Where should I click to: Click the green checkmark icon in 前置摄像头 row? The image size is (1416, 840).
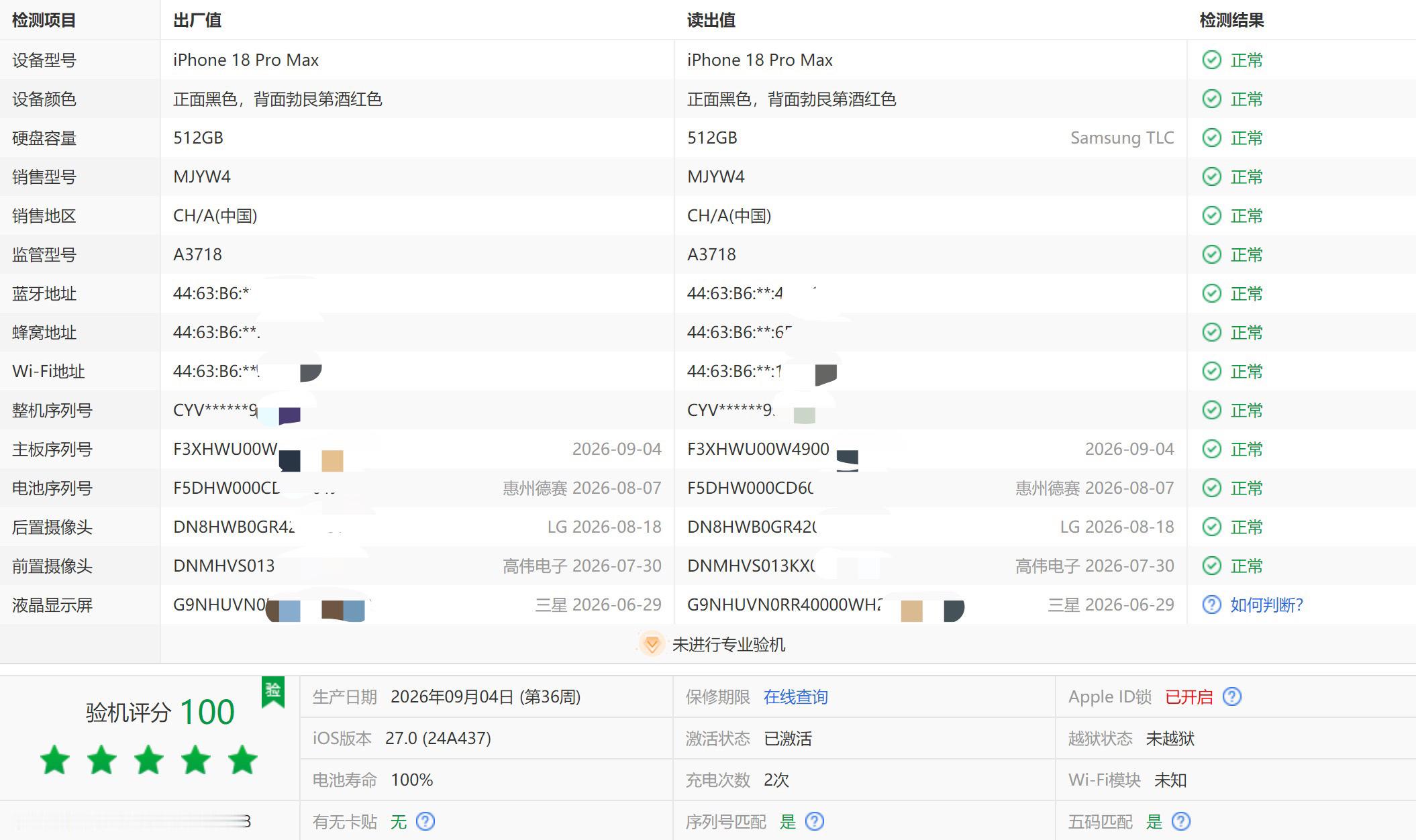pos(1211,566)
